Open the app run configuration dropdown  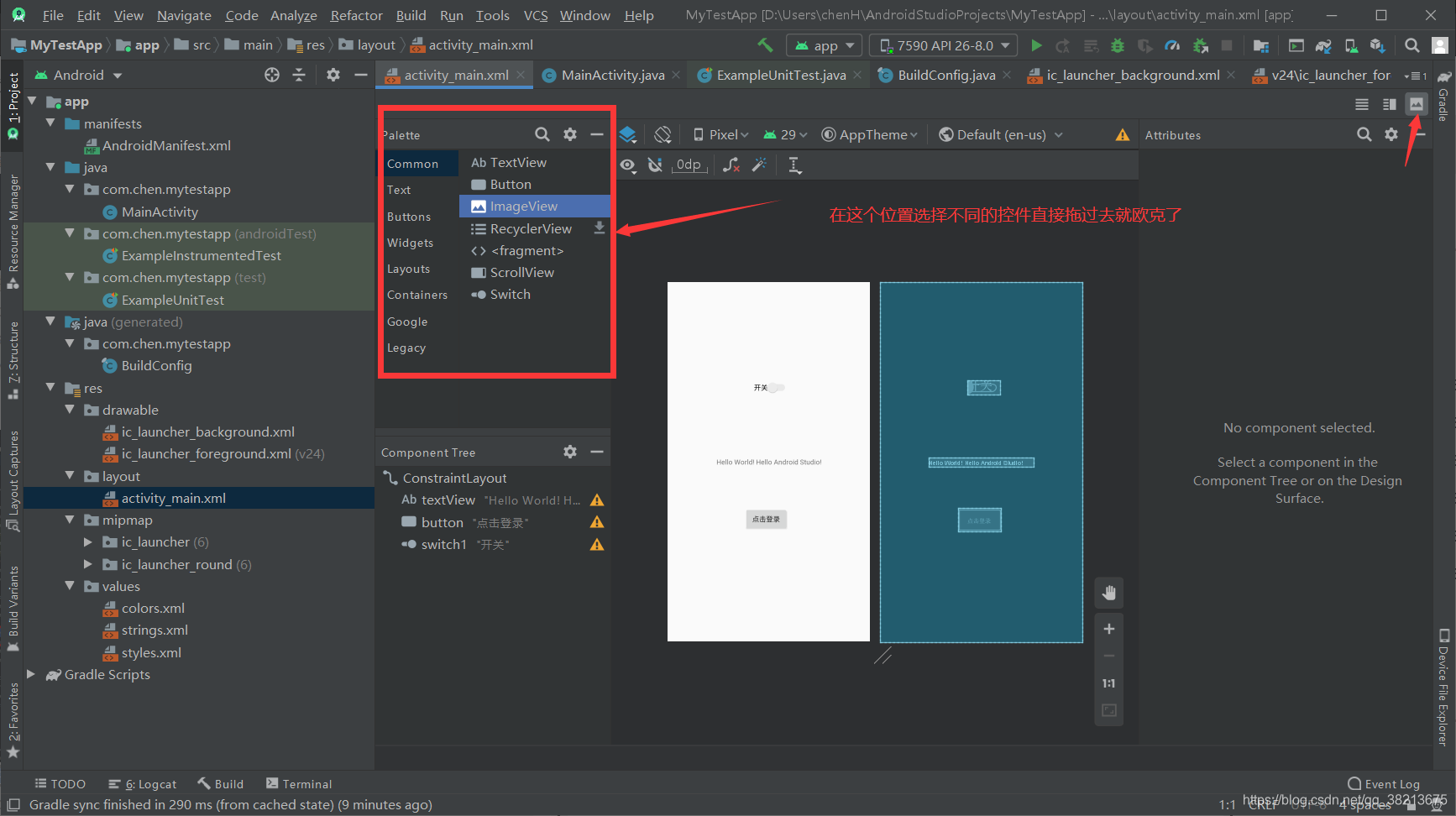(824, 45)
